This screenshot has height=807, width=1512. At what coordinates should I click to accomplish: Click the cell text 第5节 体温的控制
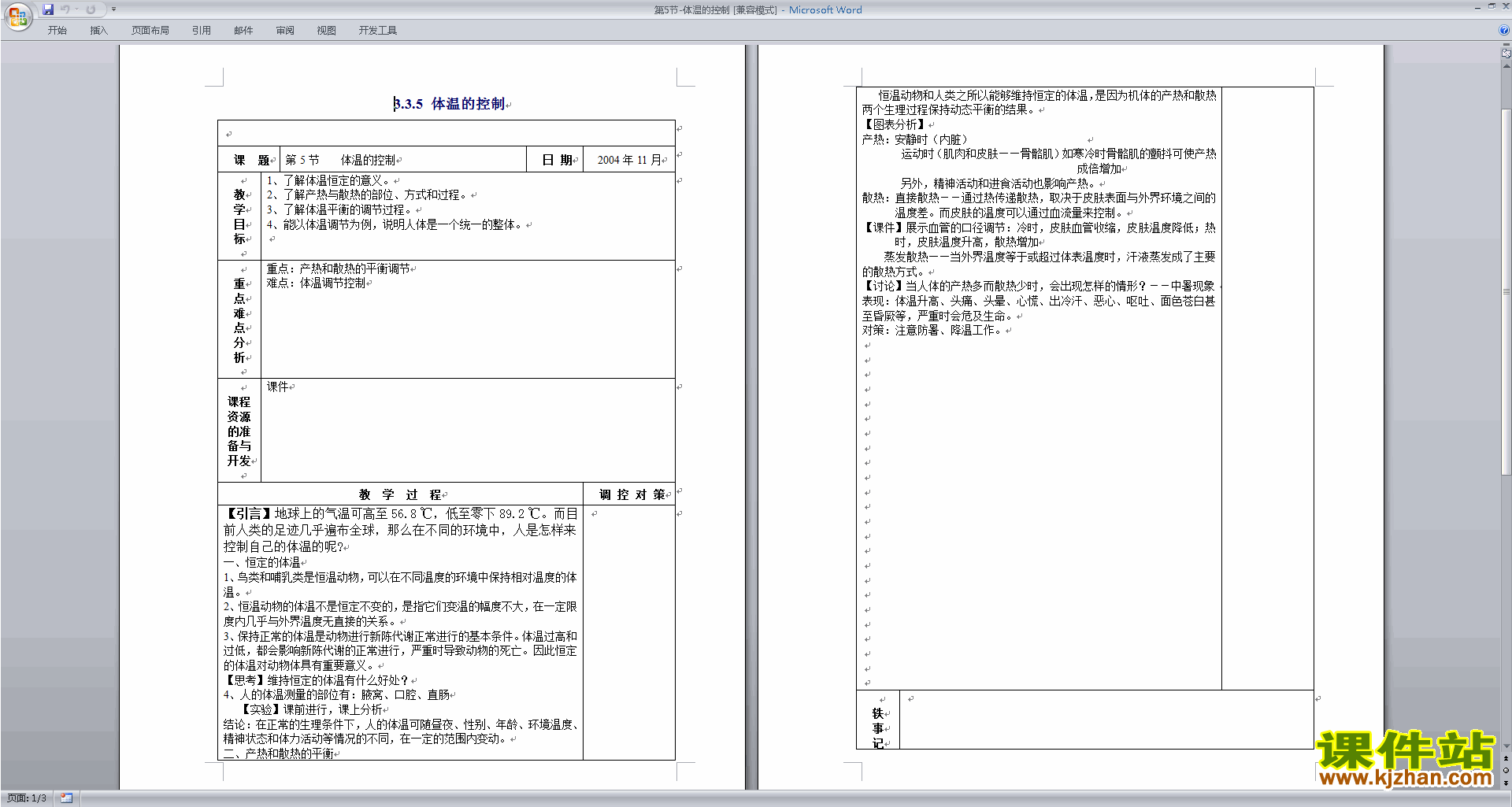[340, 160]
